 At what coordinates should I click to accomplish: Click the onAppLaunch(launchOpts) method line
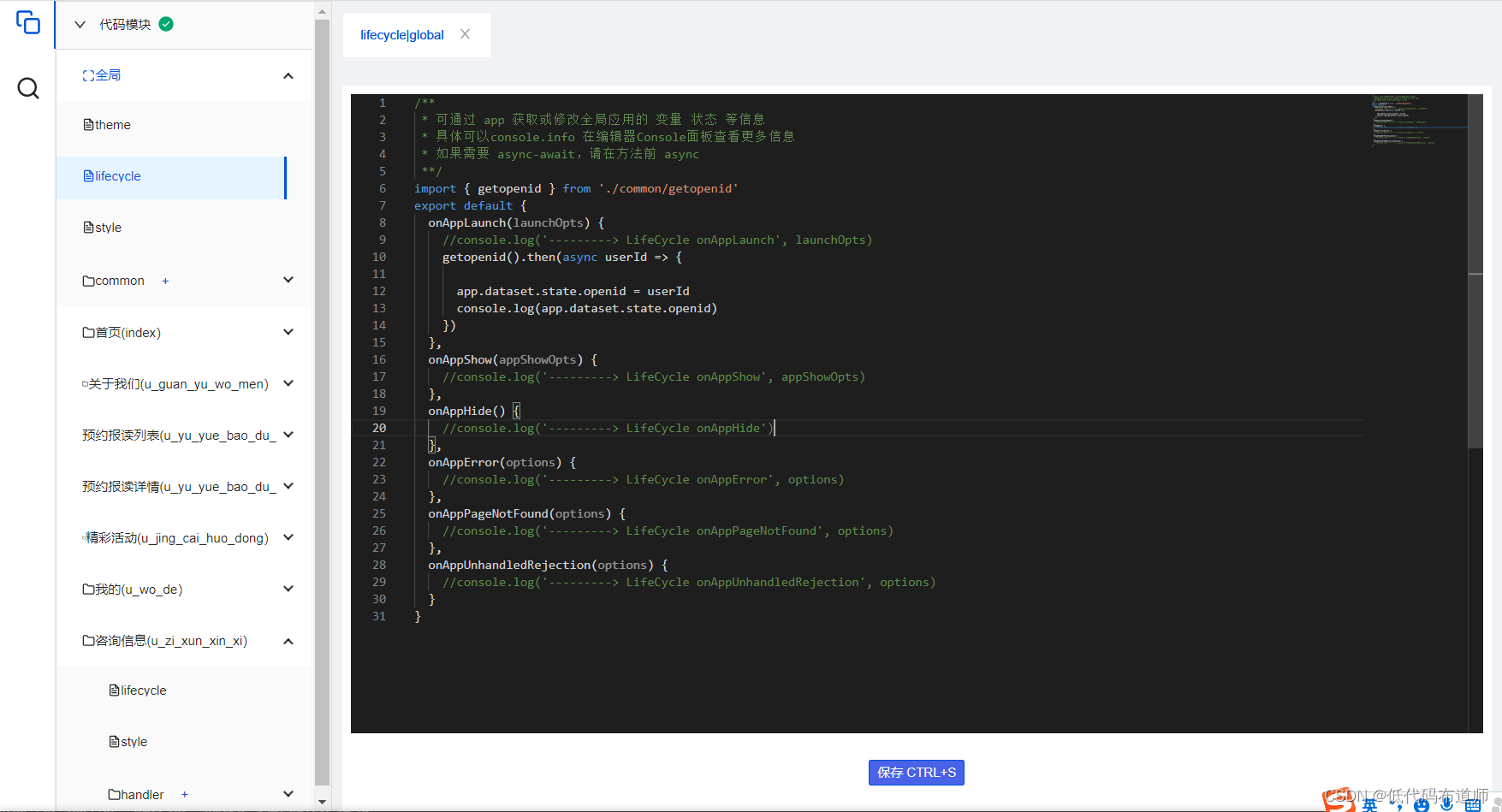(516, 223)
